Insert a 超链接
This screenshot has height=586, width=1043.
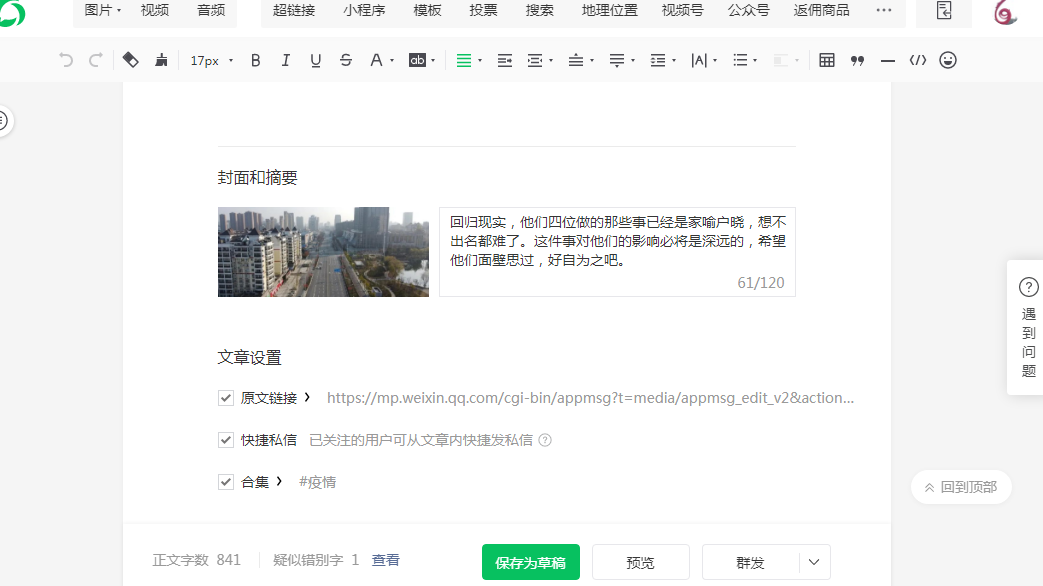coord(294,10)
